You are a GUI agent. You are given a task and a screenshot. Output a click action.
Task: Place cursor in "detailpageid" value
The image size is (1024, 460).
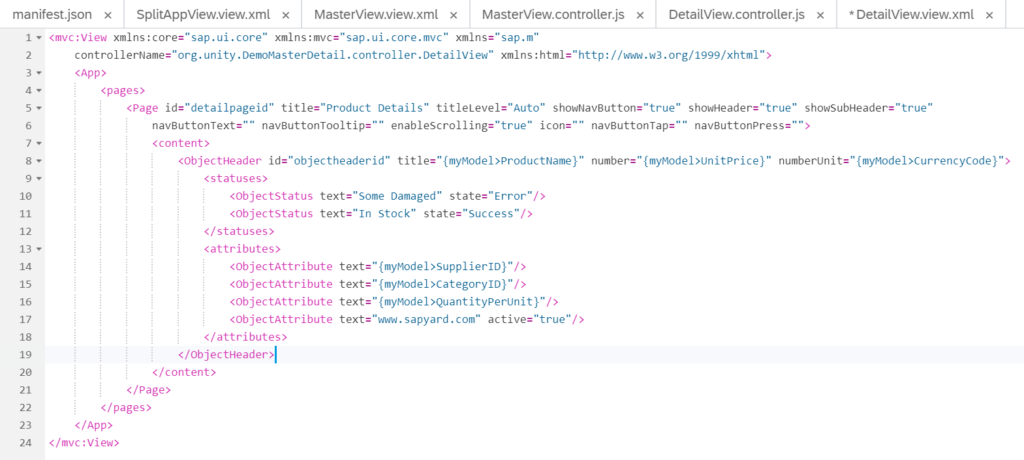[x=230, y=108]
